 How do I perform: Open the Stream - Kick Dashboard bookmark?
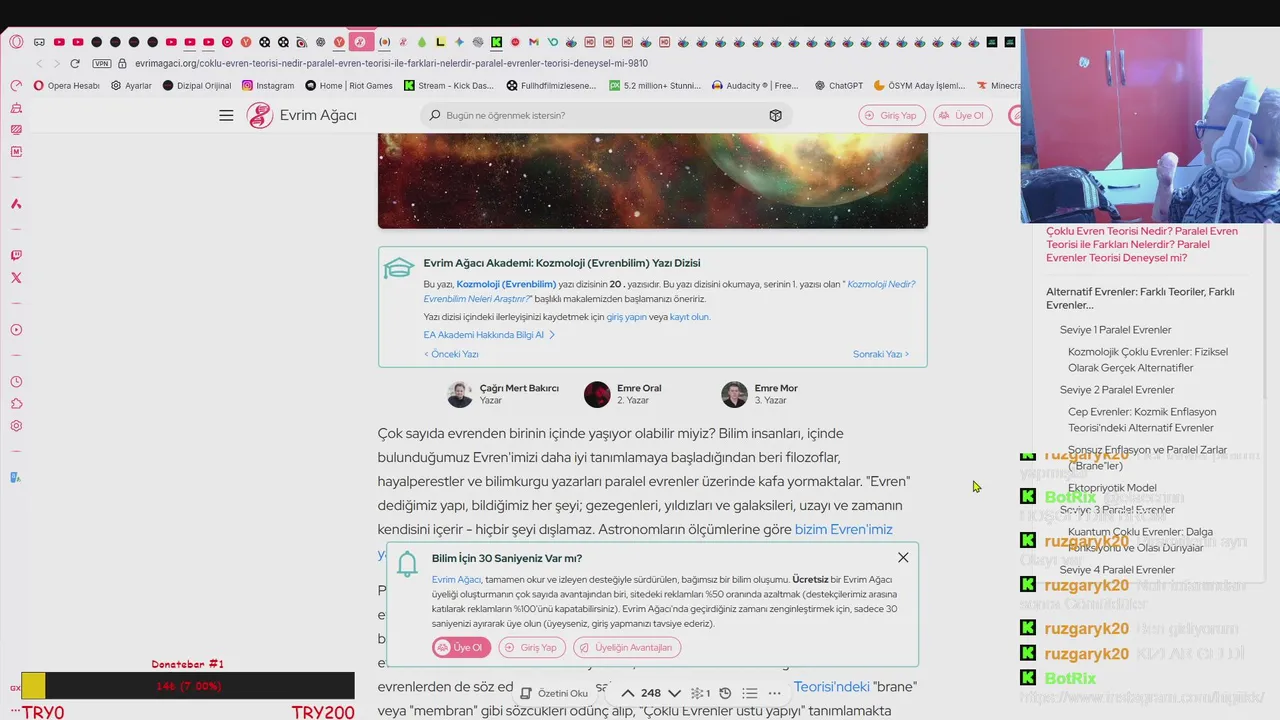[x=449, y=86]
